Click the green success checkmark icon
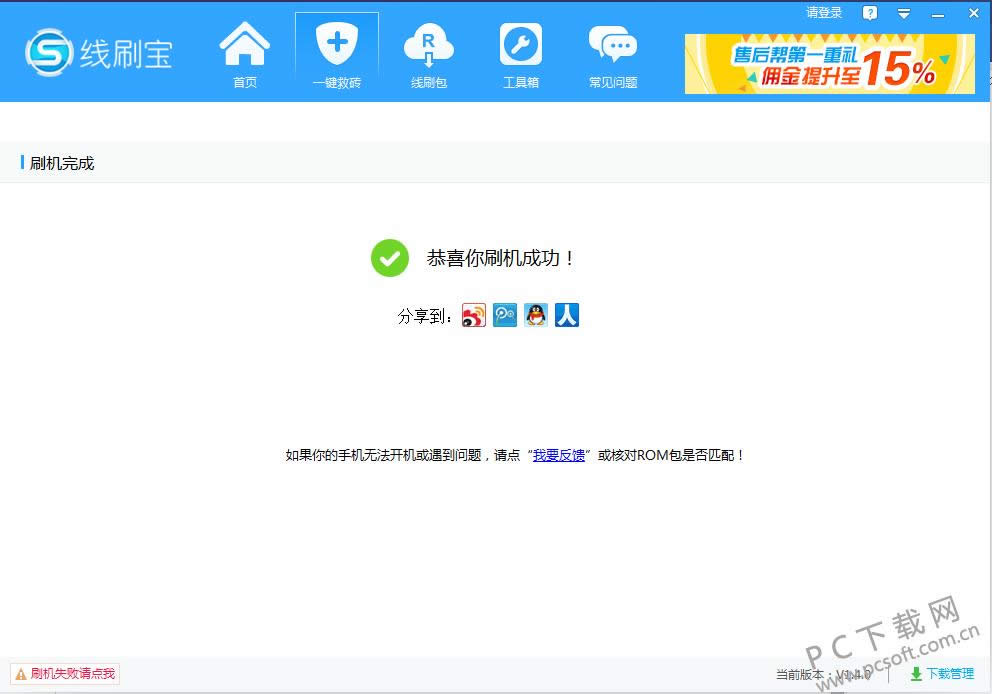 click(390, 258)
